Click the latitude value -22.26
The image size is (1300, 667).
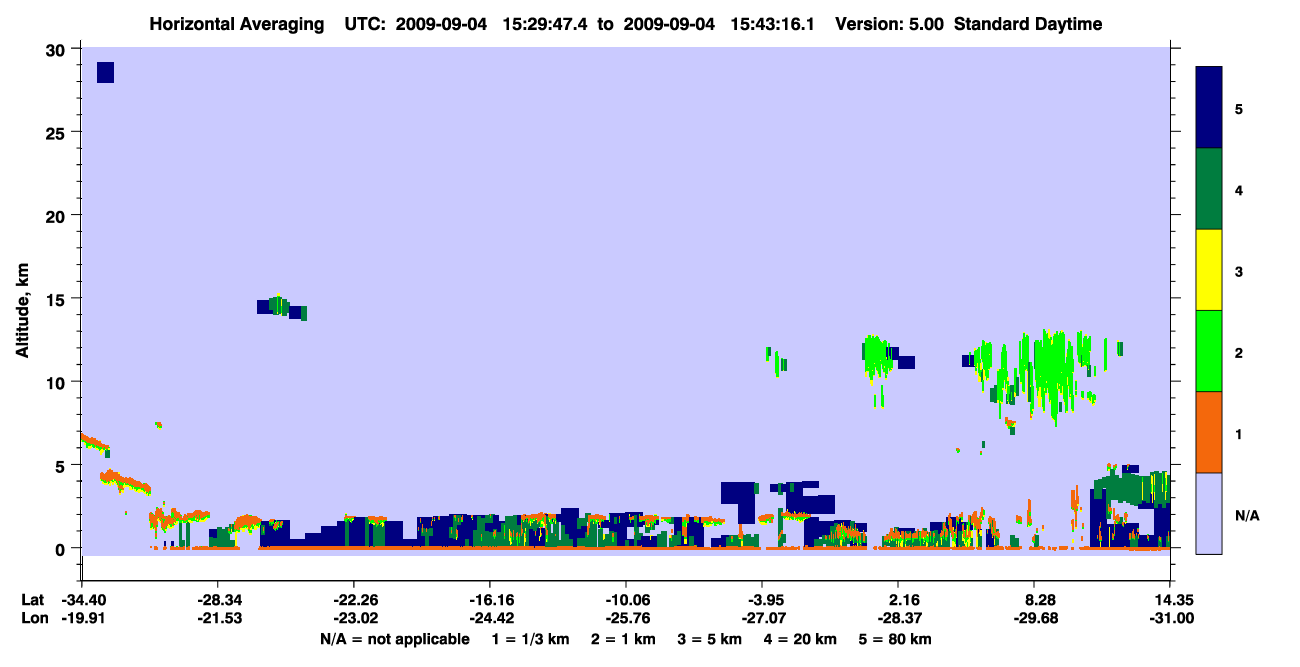pos(354,600)
